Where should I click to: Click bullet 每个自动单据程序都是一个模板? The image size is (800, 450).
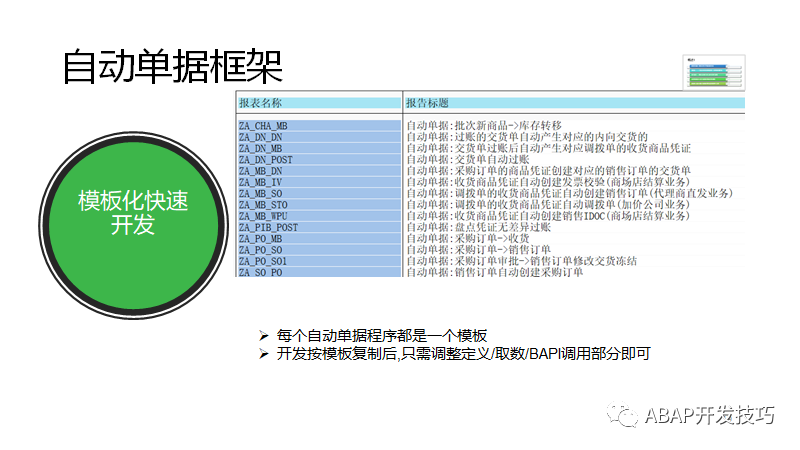click(382, 336)
